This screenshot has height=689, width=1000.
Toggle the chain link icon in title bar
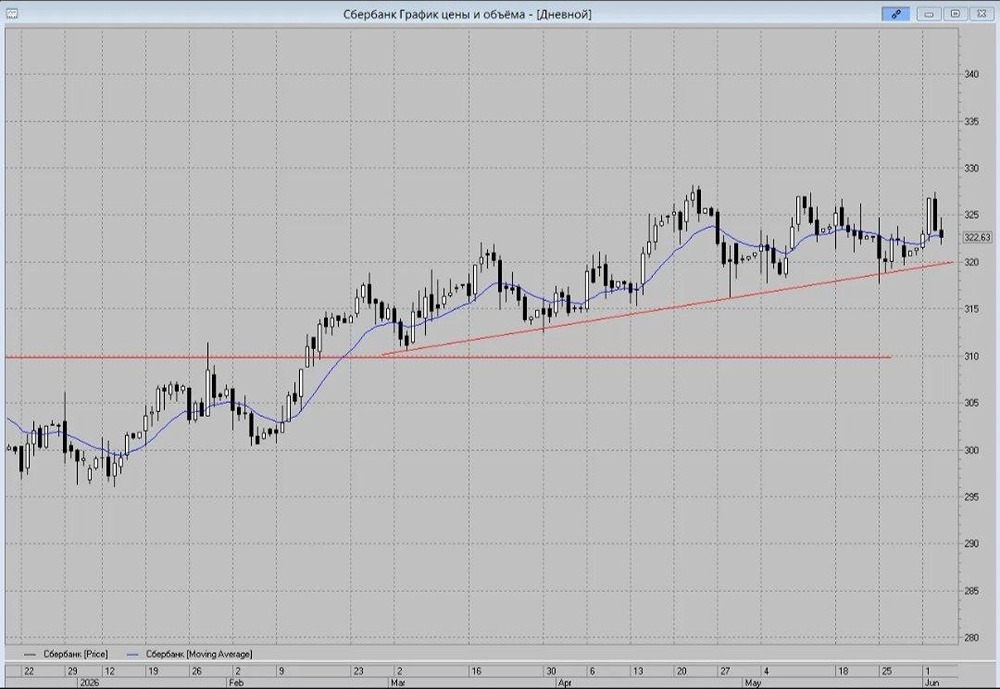tap(895, 14)
